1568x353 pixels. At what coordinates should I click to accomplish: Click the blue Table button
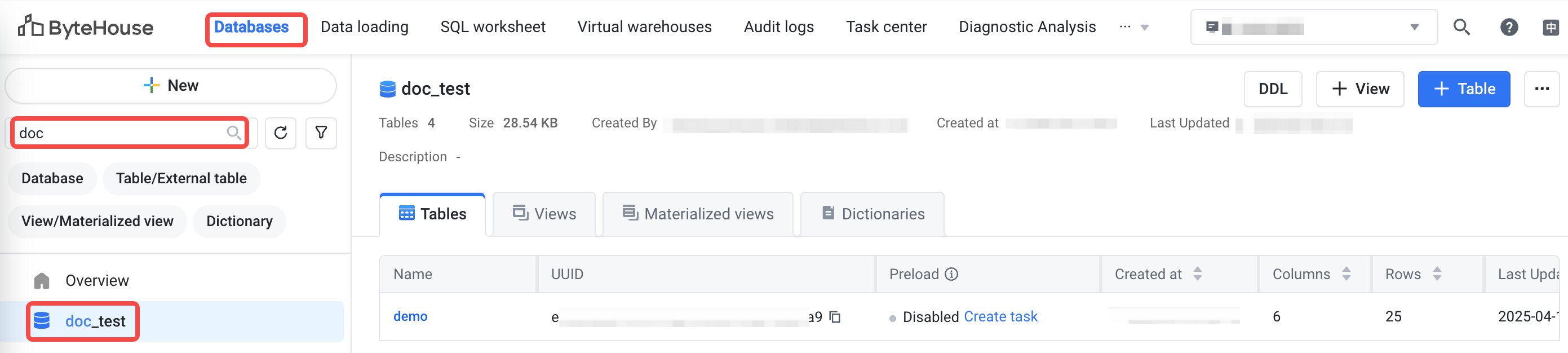pos(1463,89)
